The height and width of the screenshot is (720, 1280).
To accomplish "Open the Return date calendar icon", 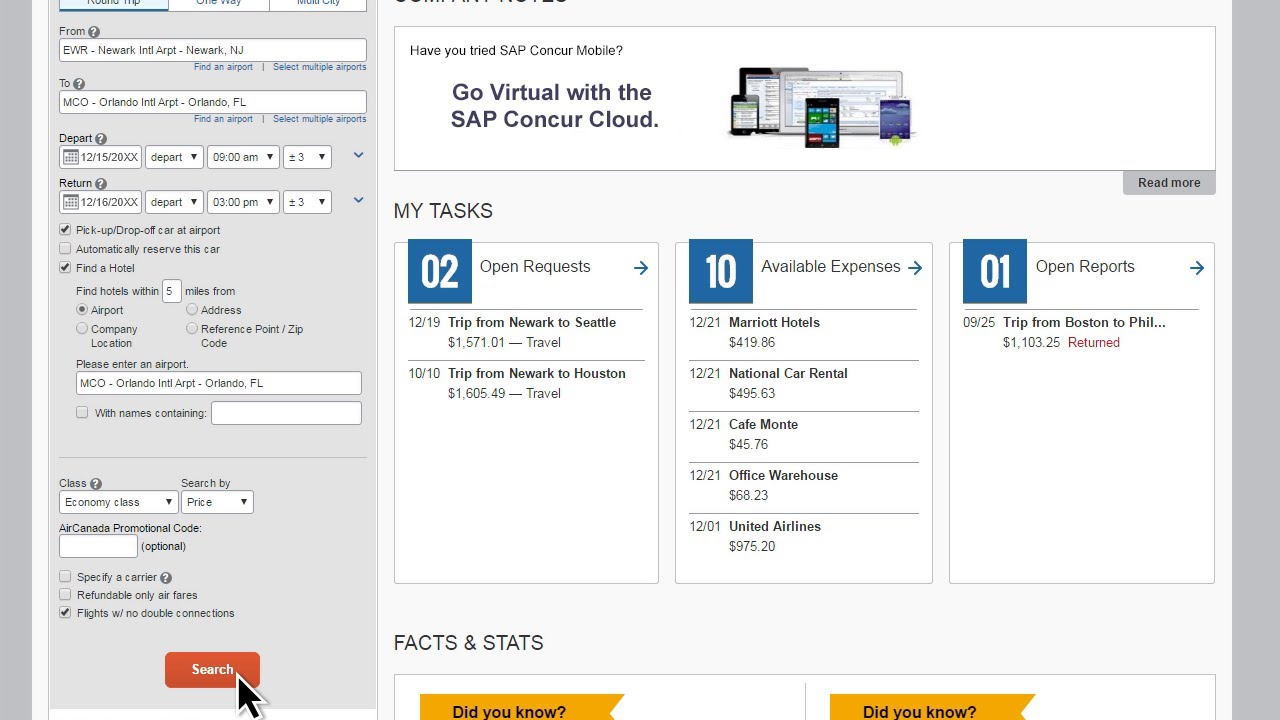I will coord(70,202).
